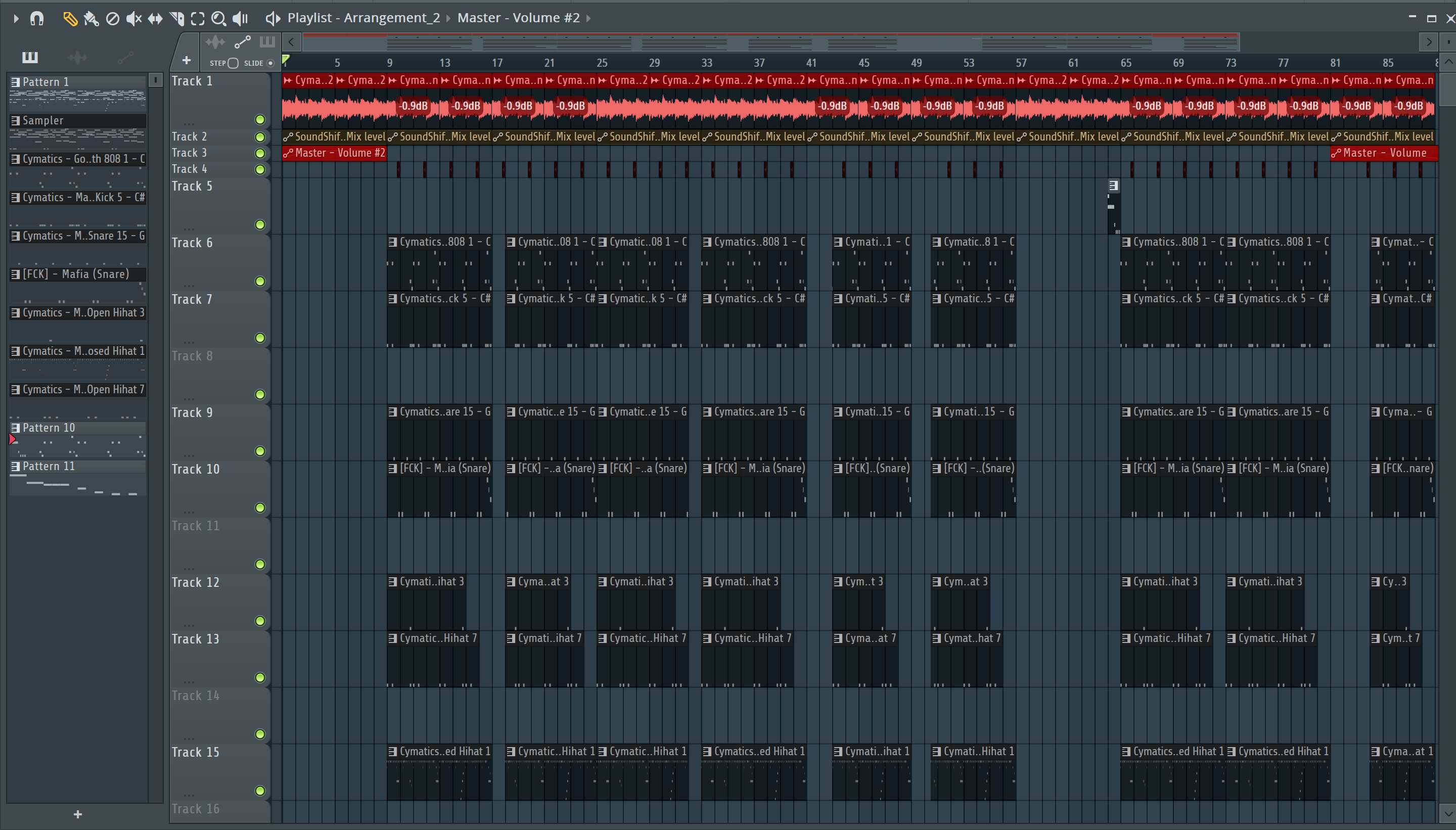Screen dimensions: 1456x830
Task: Mute Track 6 using green light
Action: tap(260, 282)
